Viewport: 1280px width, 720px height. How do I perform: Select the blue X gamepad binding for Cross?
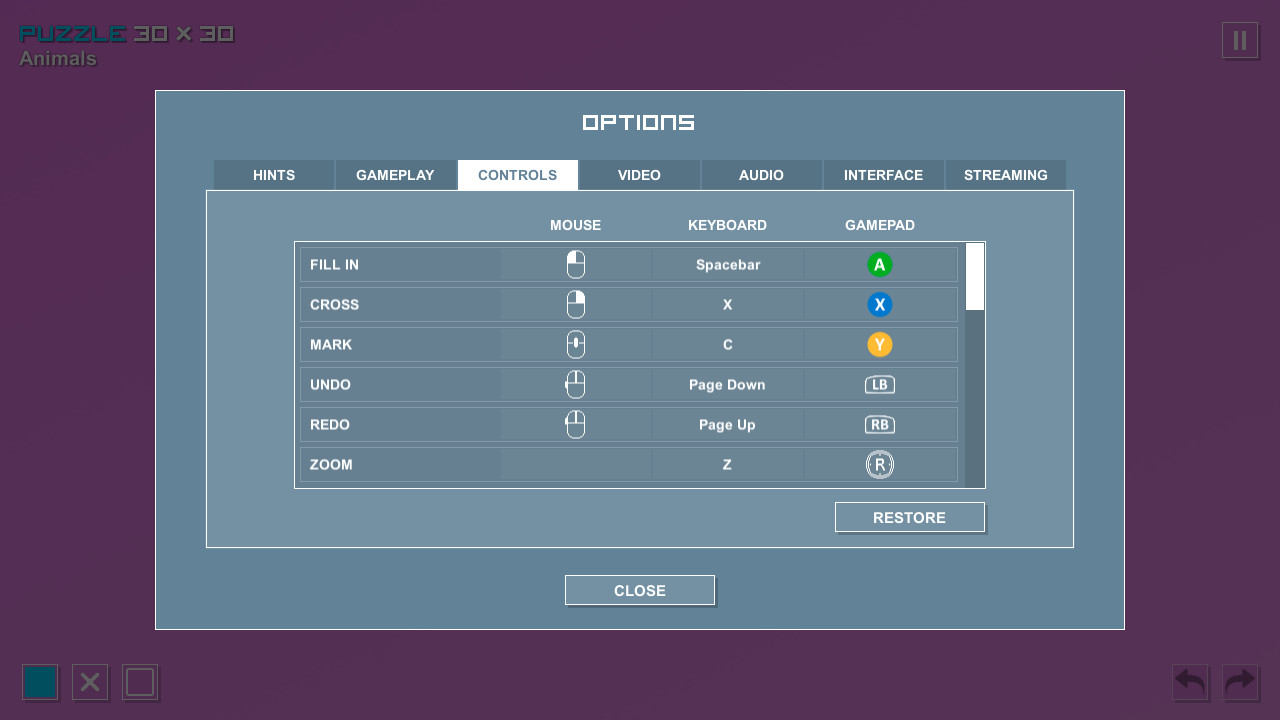[880, 304]
